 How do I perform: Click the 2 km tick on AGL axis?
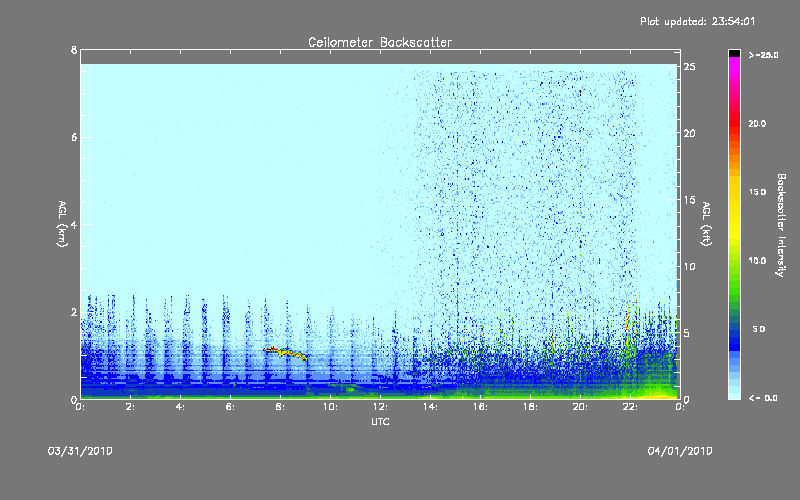point(74,312)
